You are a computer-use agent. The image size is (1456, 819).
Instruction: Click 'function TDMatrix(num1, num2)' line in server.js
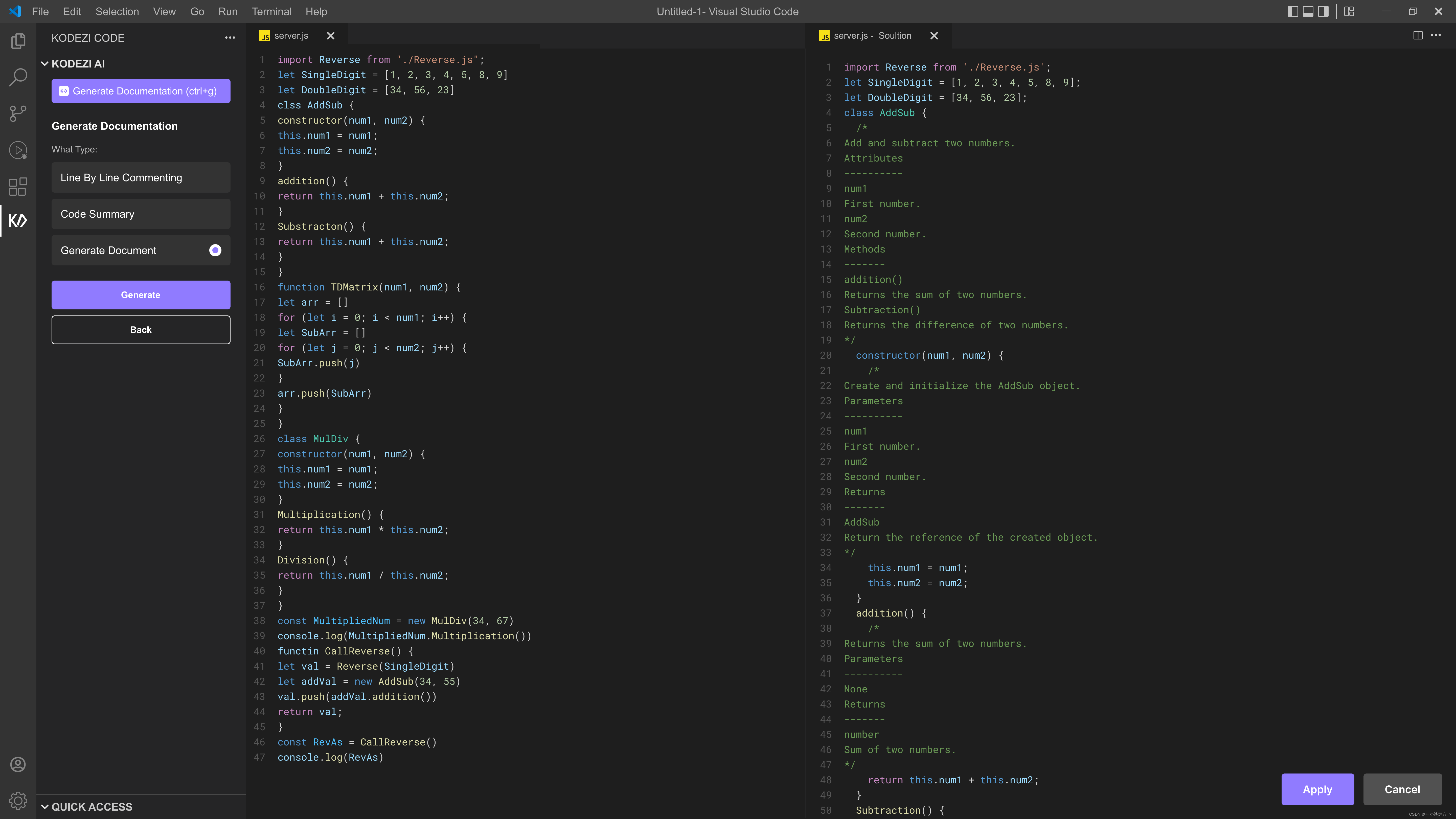(369, 287)
